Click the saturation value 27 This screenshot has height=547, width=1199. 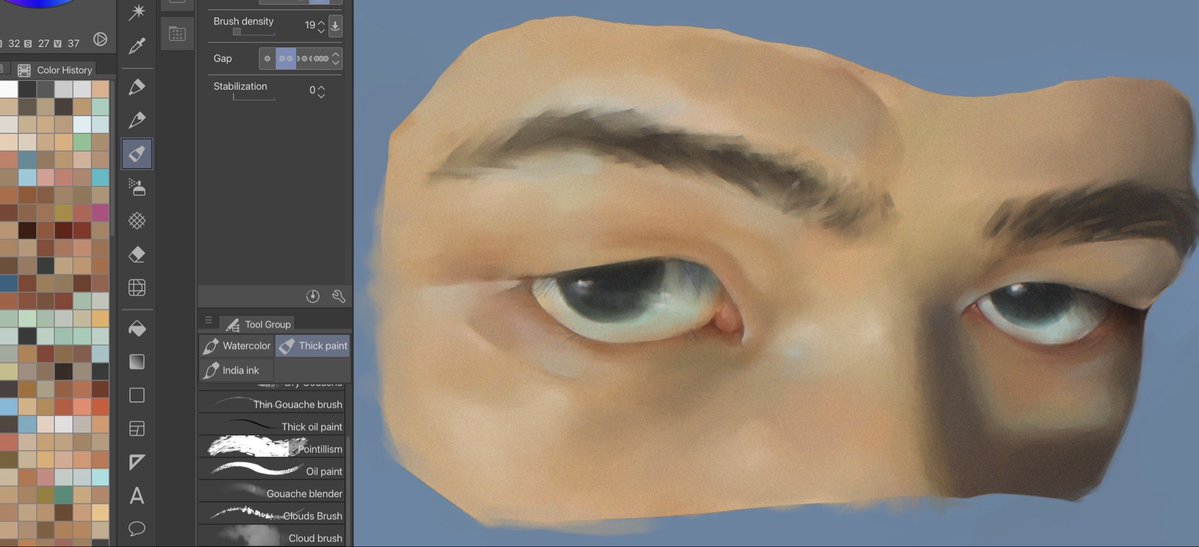point(44,44)
